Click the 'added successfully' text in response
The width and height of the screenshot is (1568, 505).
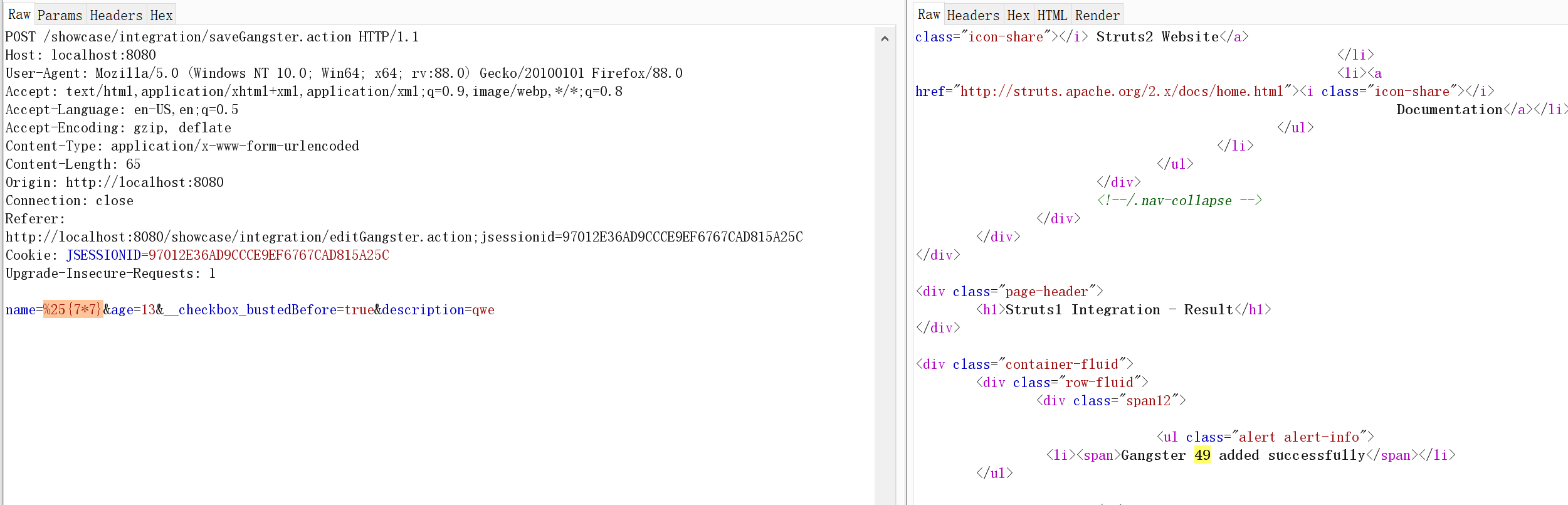pyautogui.click(x=1292, y=455)
